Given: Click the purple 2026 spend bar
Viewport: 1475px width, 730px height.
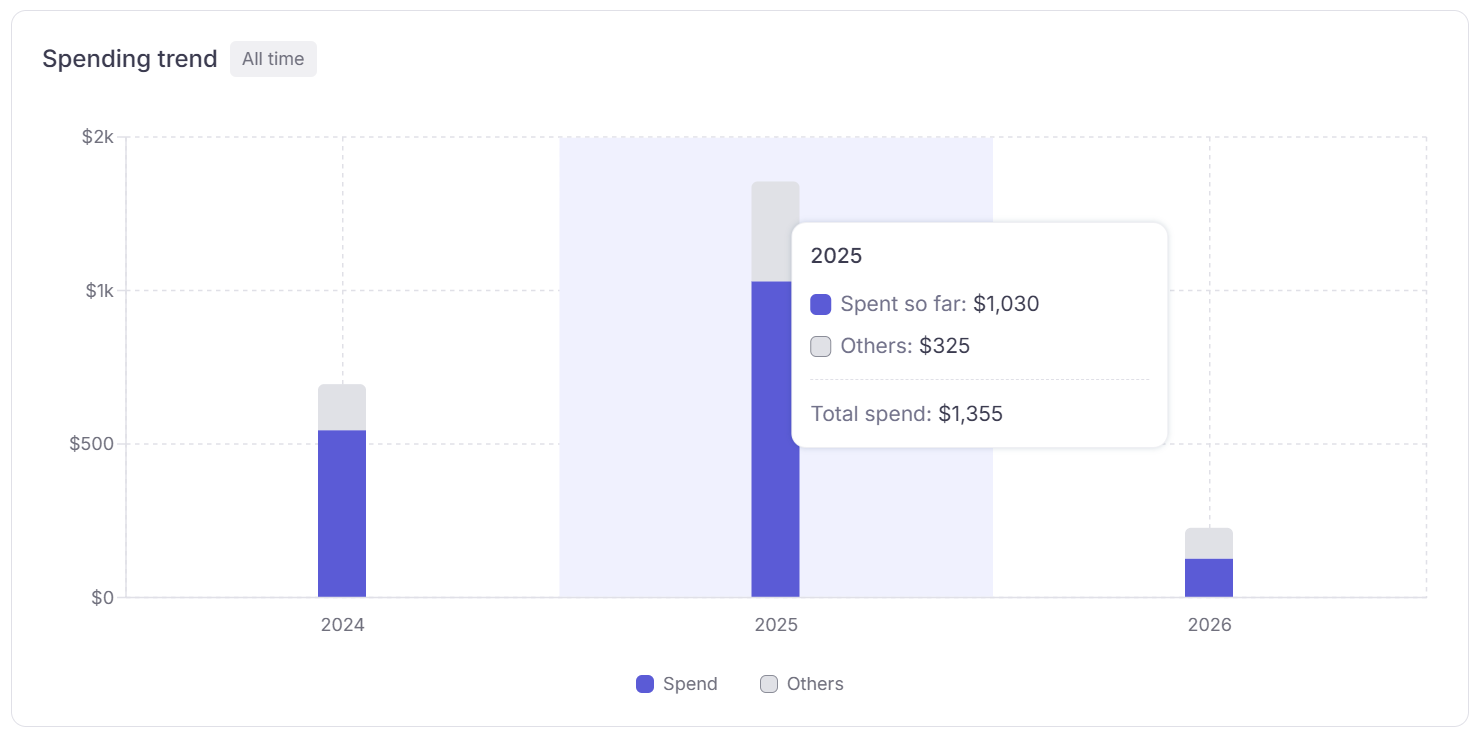Looking at the screenshot, I should coord(1209,578).
